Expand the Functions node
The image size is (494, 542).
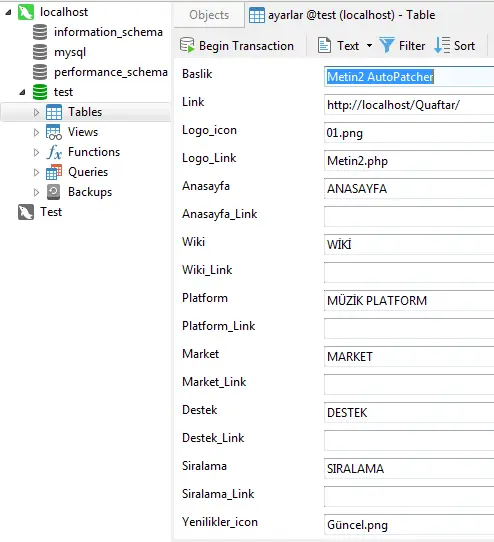36,152
